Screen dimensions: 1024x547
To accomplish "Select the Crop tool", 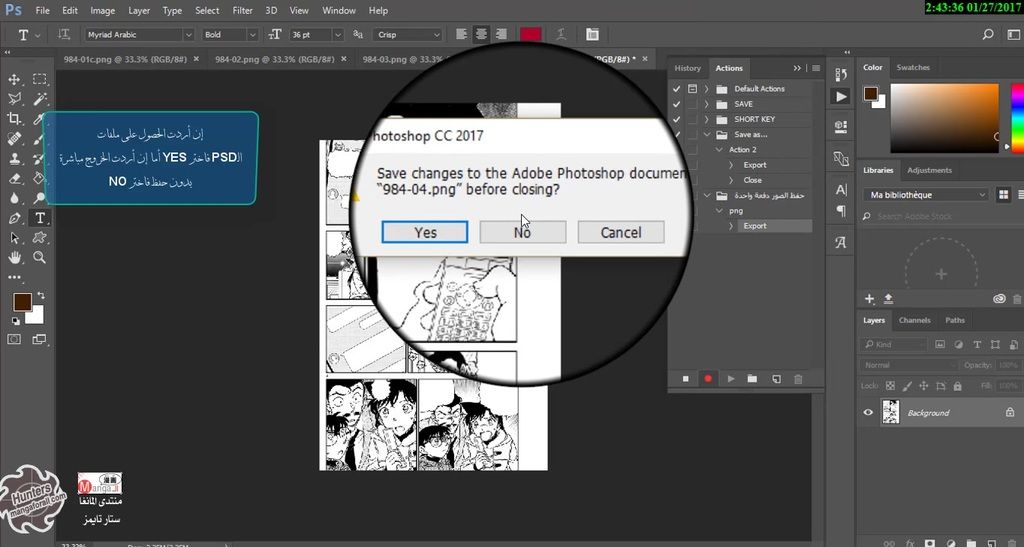I will point(14,119).
